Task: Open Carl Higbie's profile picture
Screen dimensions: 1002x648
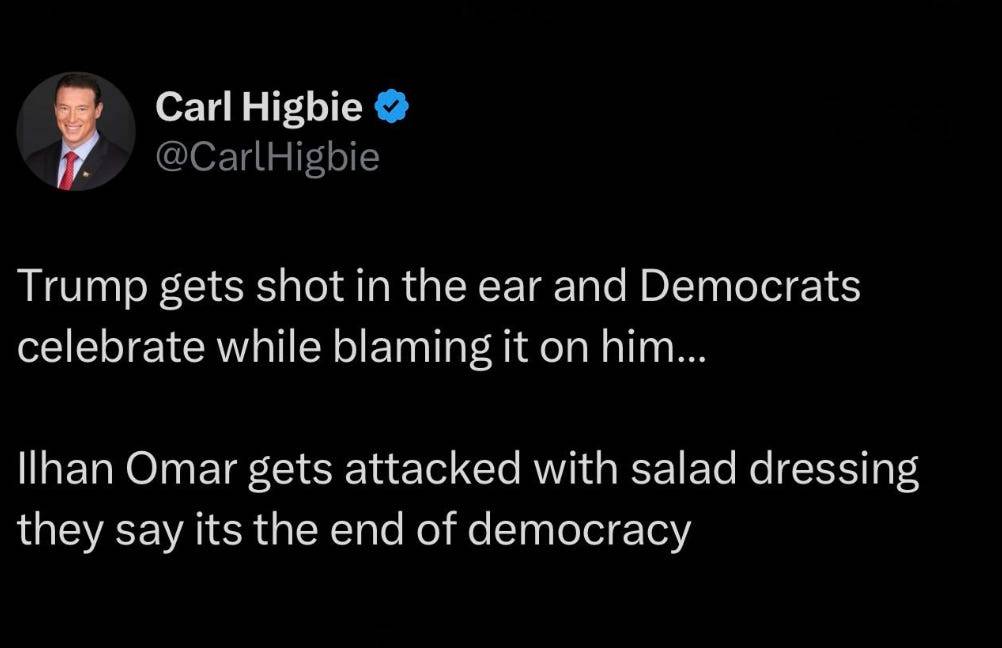Action: coord(76,131)
